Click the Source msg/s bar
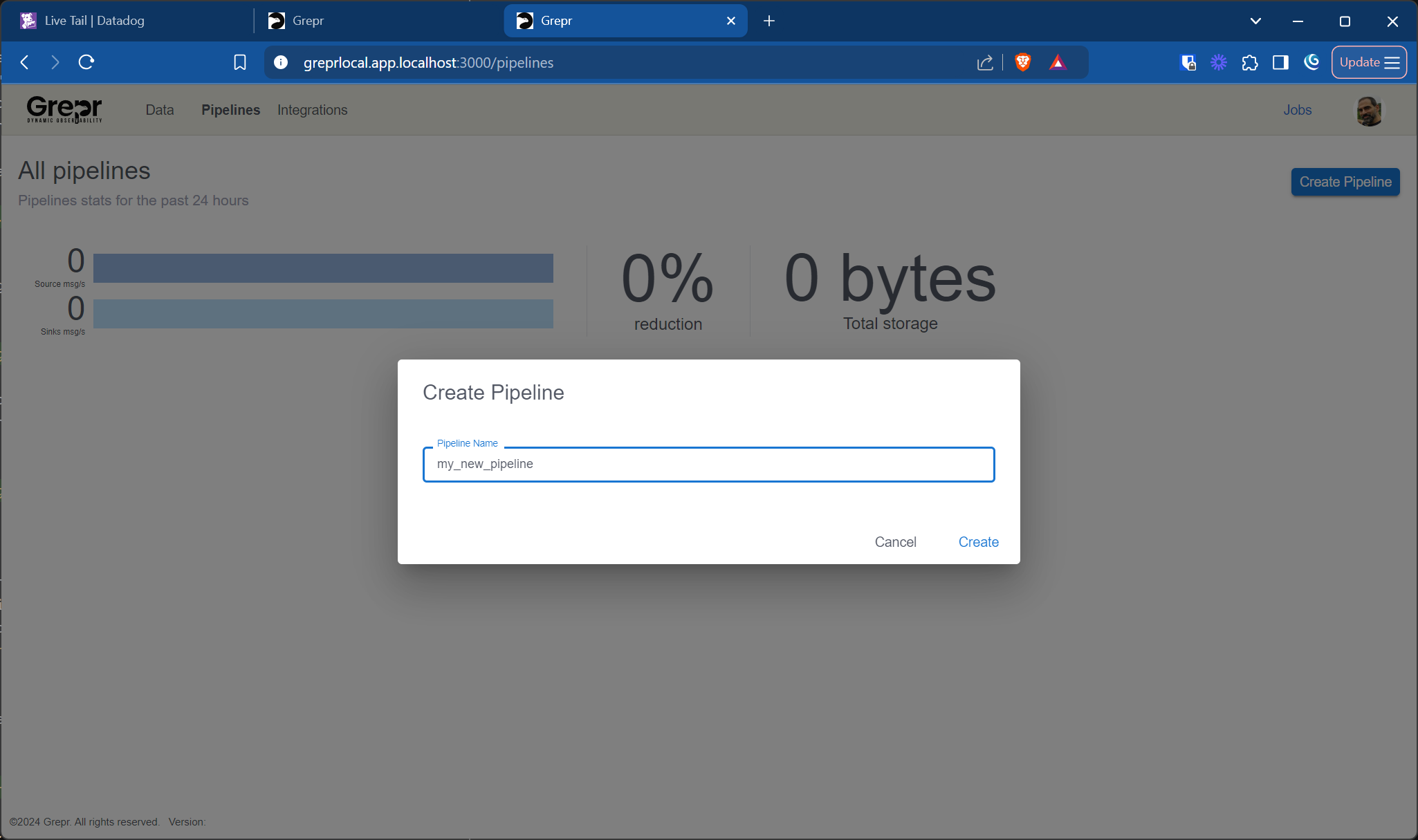This screenshot has height=840, width=1418. pyautogui.click(x=323, y=268)
